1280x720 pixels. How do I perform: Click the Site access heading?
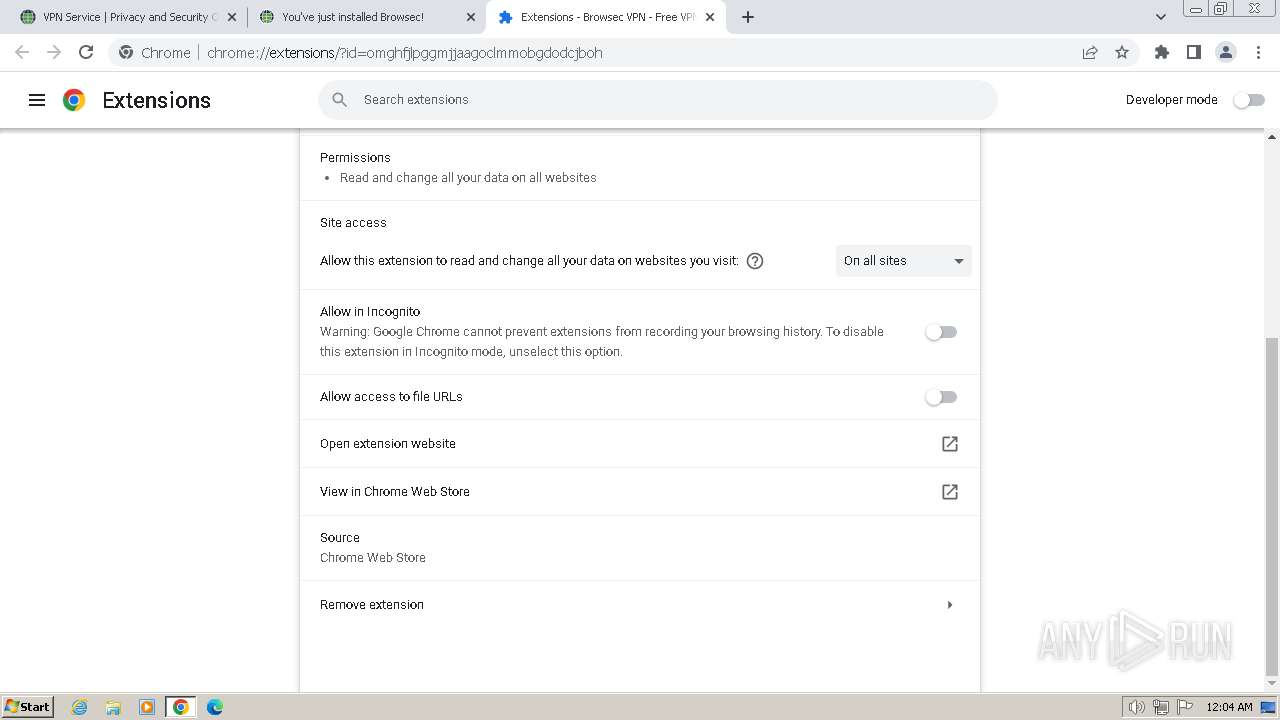(353, 223)
